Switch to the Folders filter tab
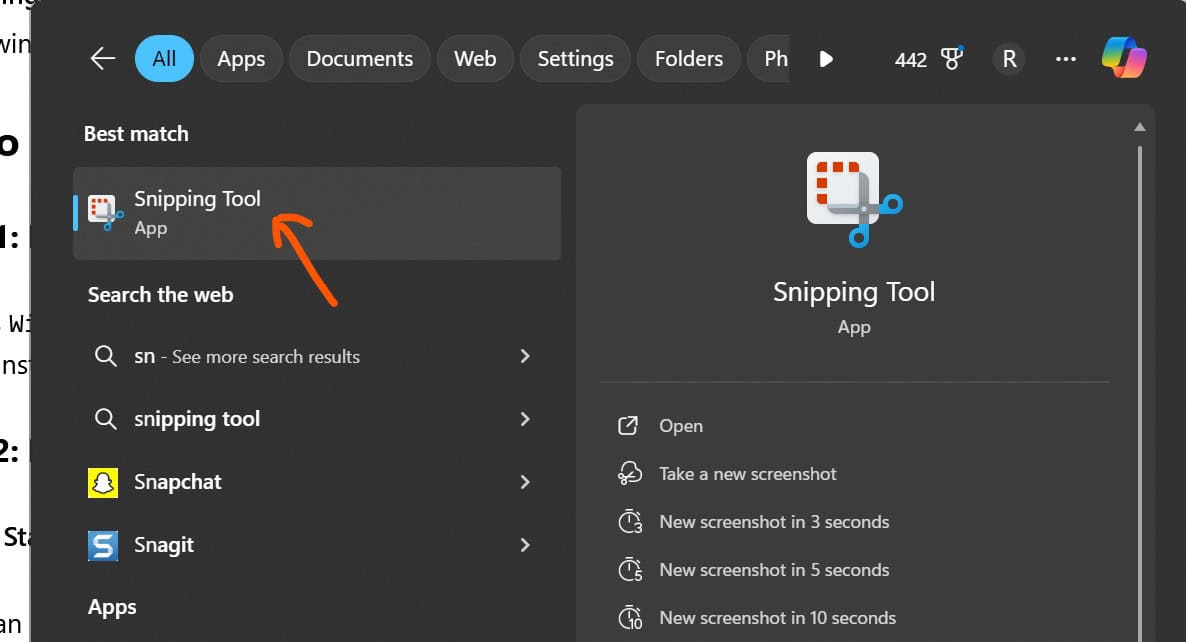Screen dimensions: 1186x642 tap(688, 58)
